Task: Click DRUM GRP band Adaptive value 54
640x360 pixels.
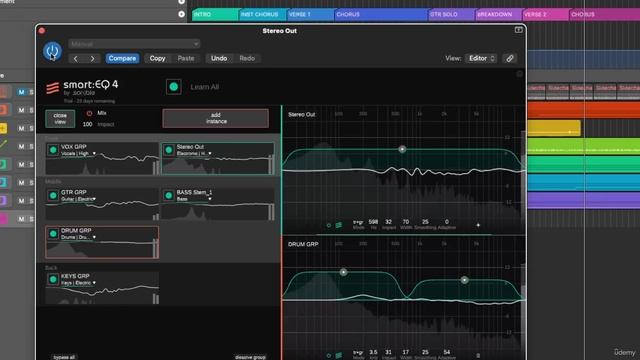Action: coord(447,352)
